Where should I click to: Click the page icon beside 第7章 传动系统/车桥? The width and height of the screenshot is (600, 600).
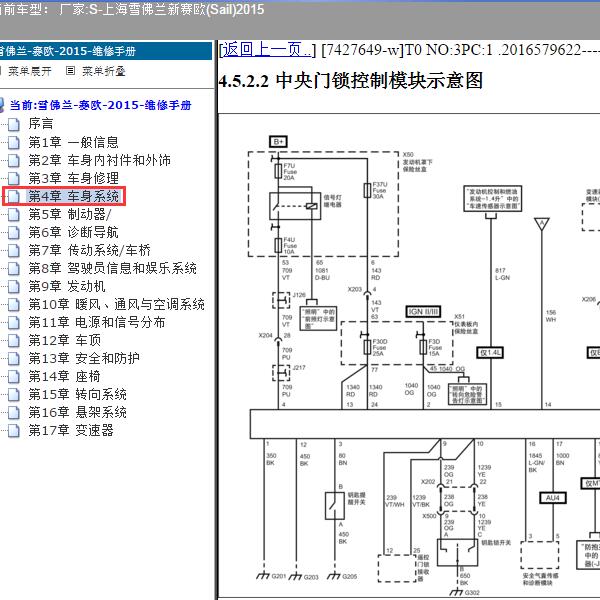click(x=14, y=250)
